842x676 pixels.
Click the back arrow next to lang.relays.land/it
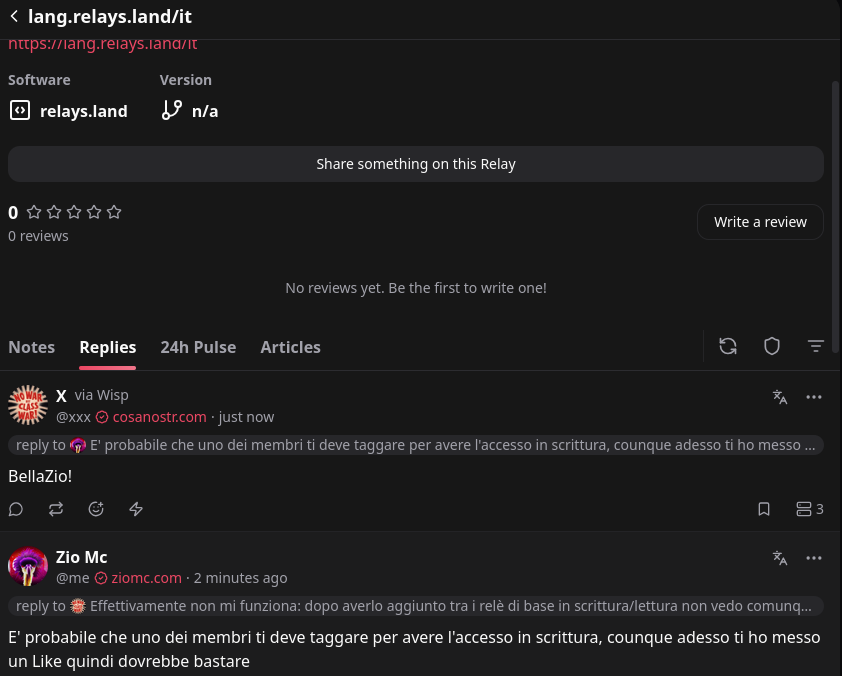coord(14,16)
